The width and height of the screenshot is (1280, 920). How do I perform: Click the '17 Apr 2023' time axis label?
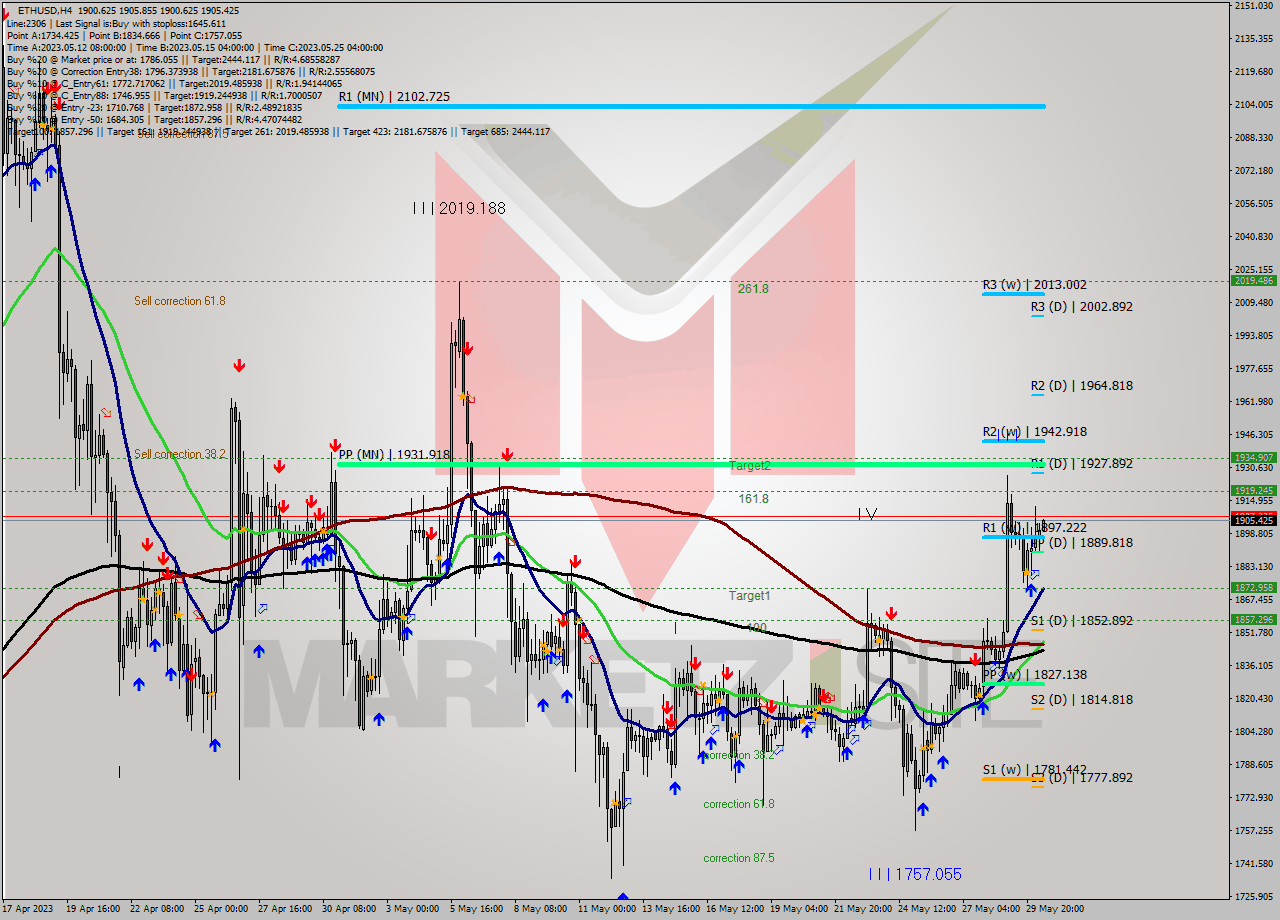pyautogui.click(x=29, y=909)
